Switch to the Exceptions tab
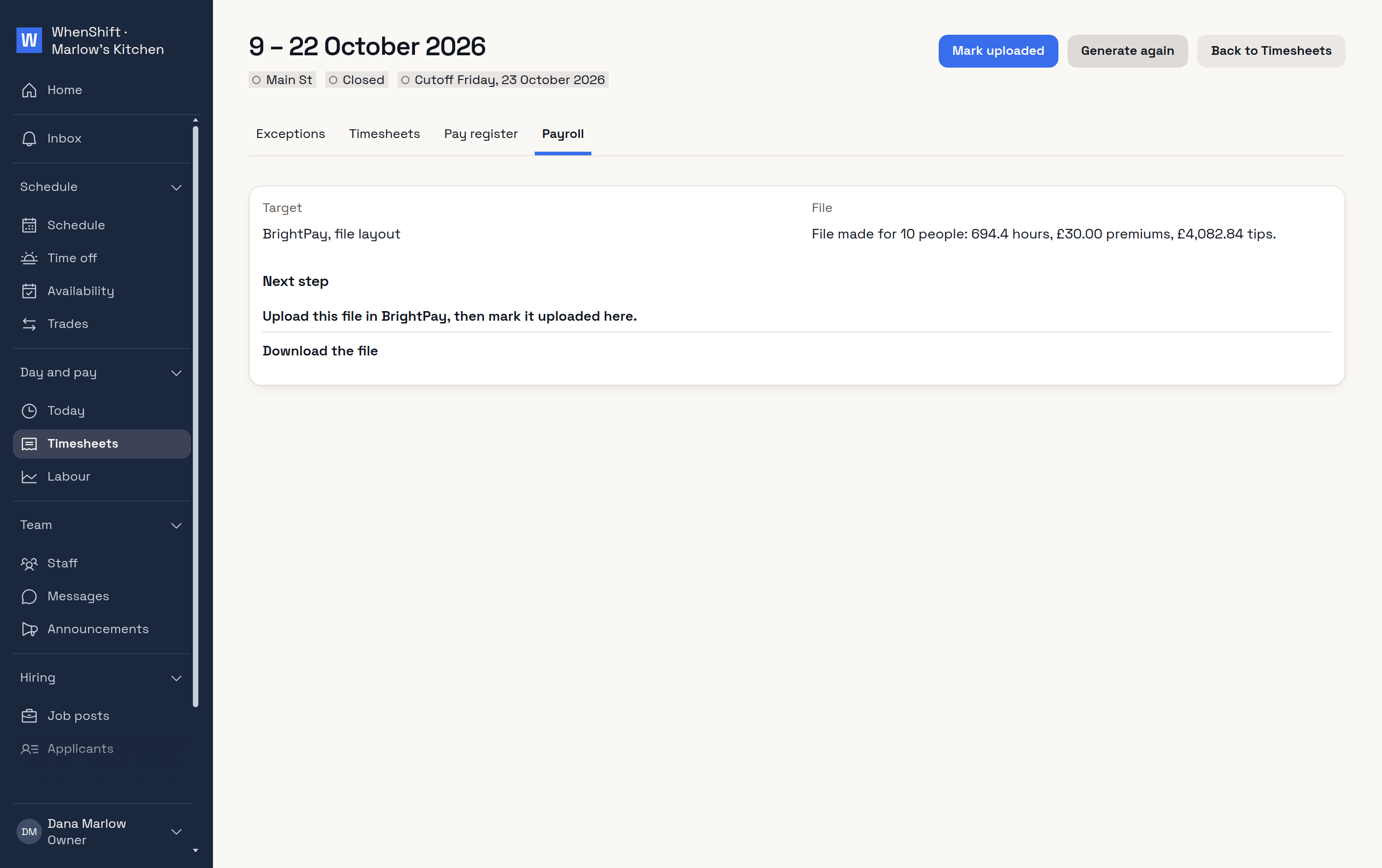 click(x=290, y=134)
